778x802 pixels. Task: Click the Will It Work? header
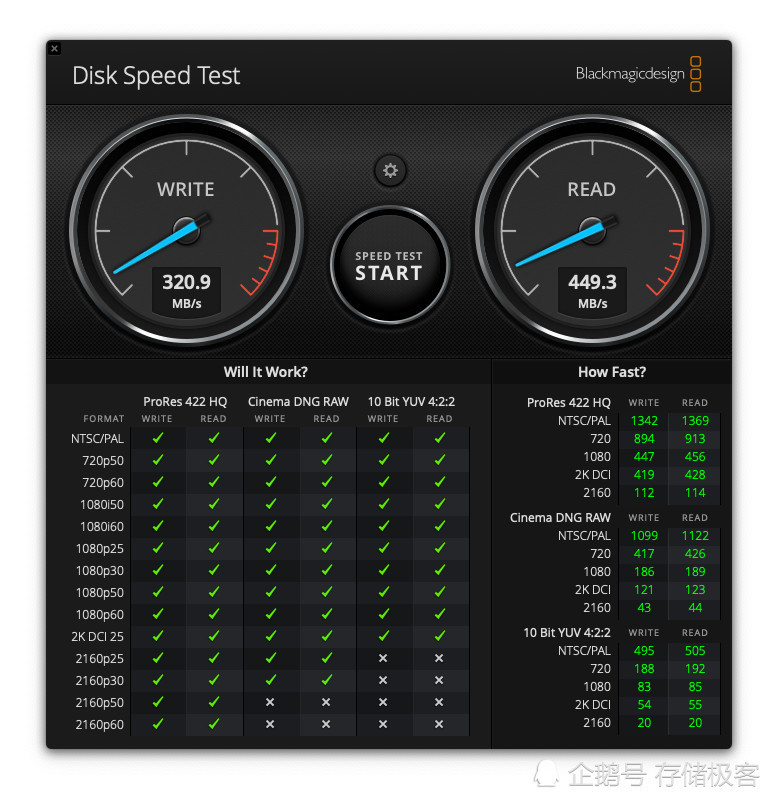(265, 372)
